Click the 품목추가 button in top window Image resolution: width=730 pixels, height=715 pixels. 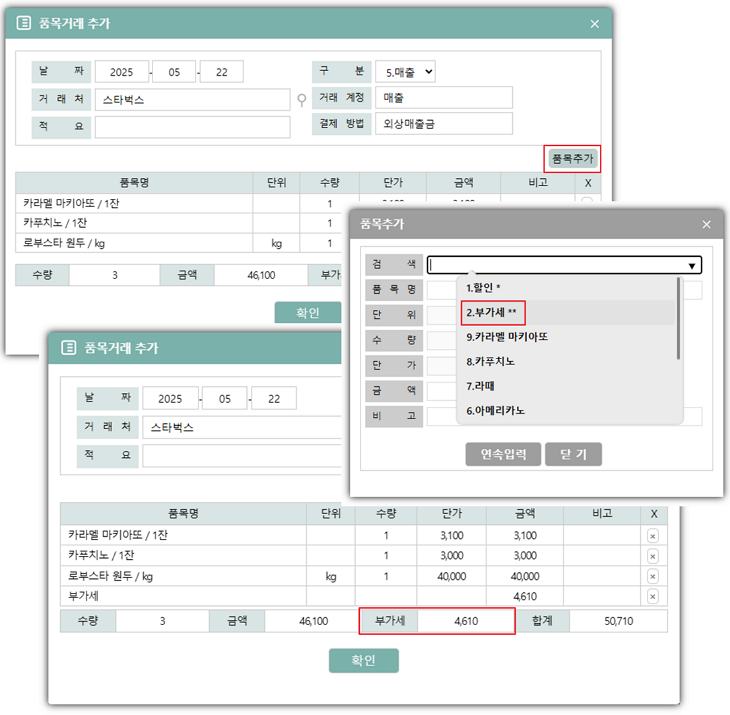coord(572,159)
